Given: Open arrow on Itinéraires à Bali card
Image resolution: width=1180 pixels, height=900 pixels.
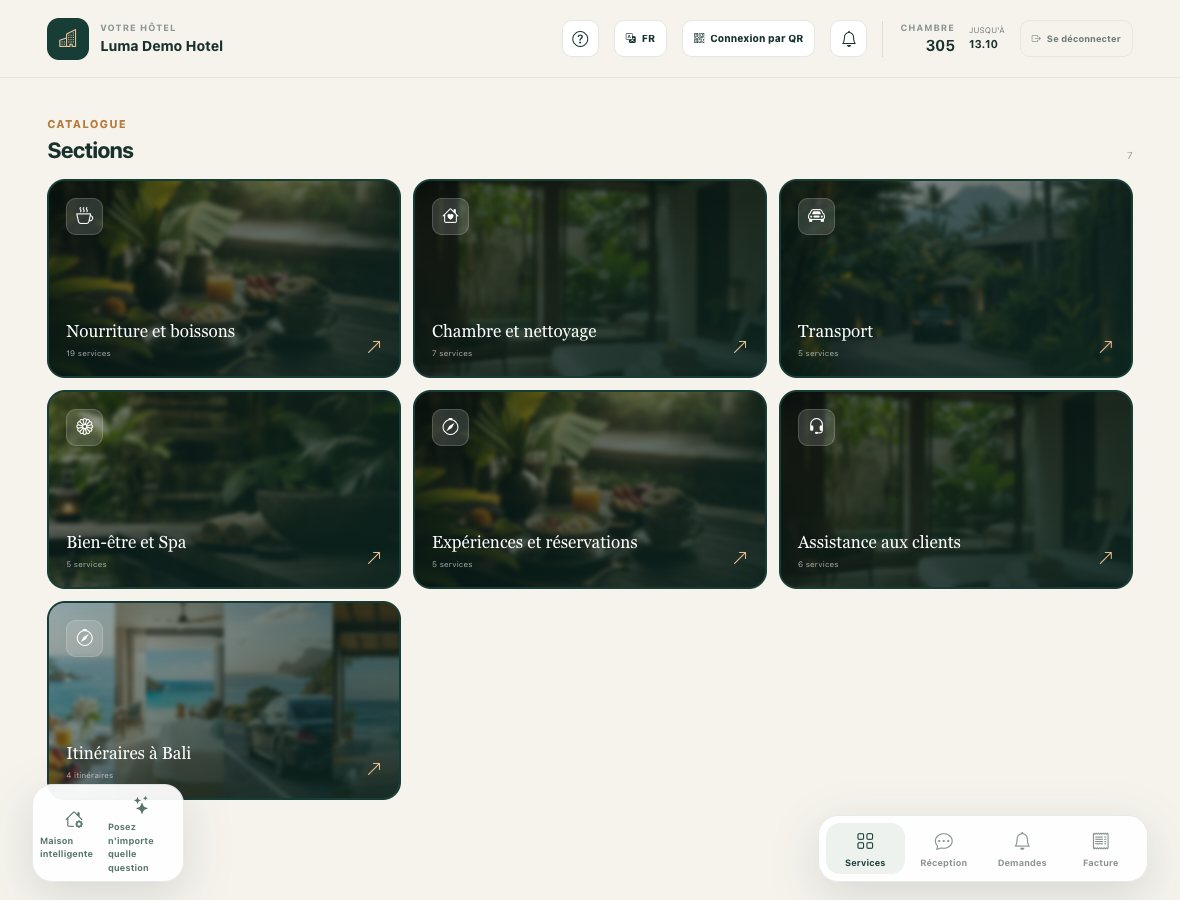Looking at the screenshot, I should pyautogui.click(x=374, y=768).
